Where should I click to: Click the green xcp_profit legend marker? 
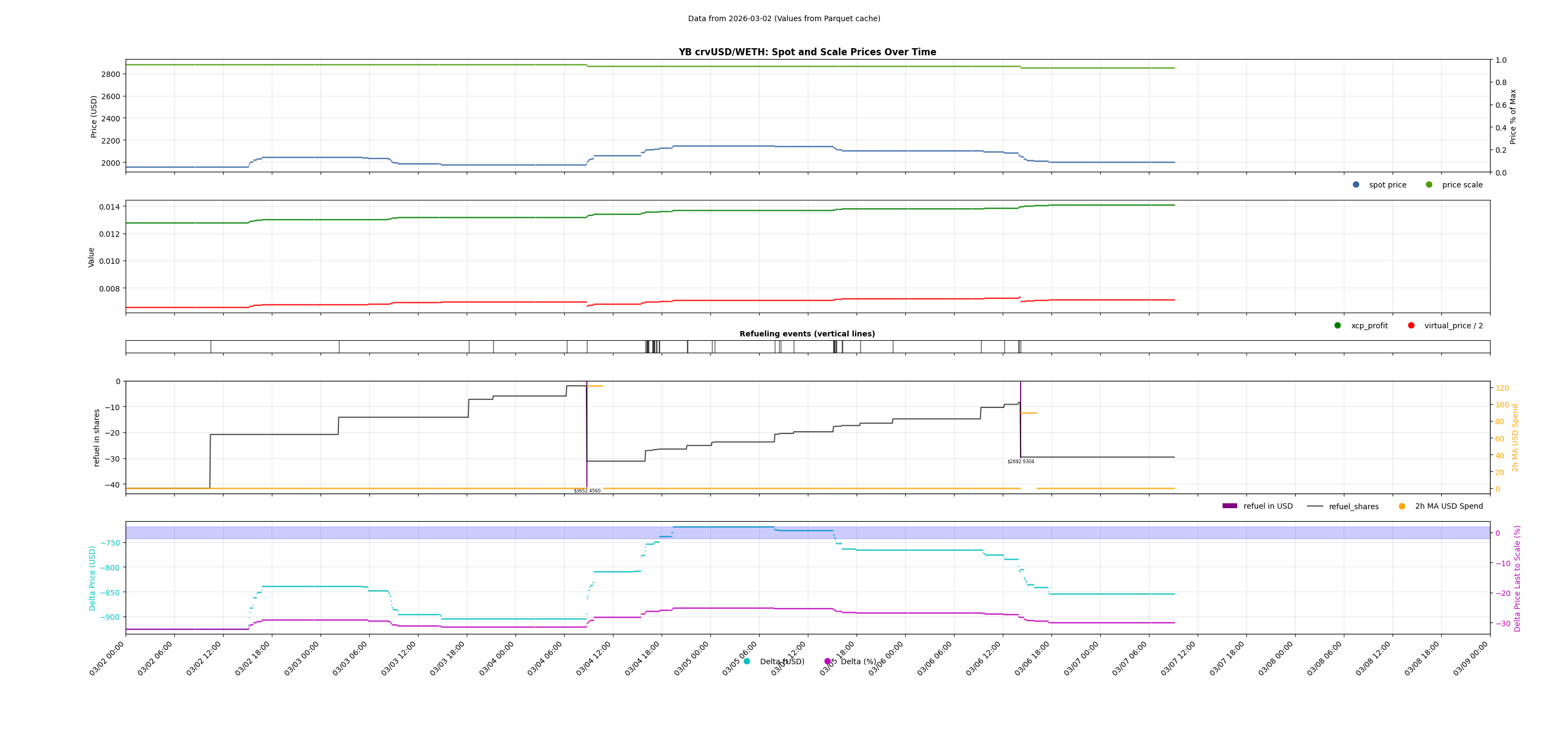(x=1337, y=325)
